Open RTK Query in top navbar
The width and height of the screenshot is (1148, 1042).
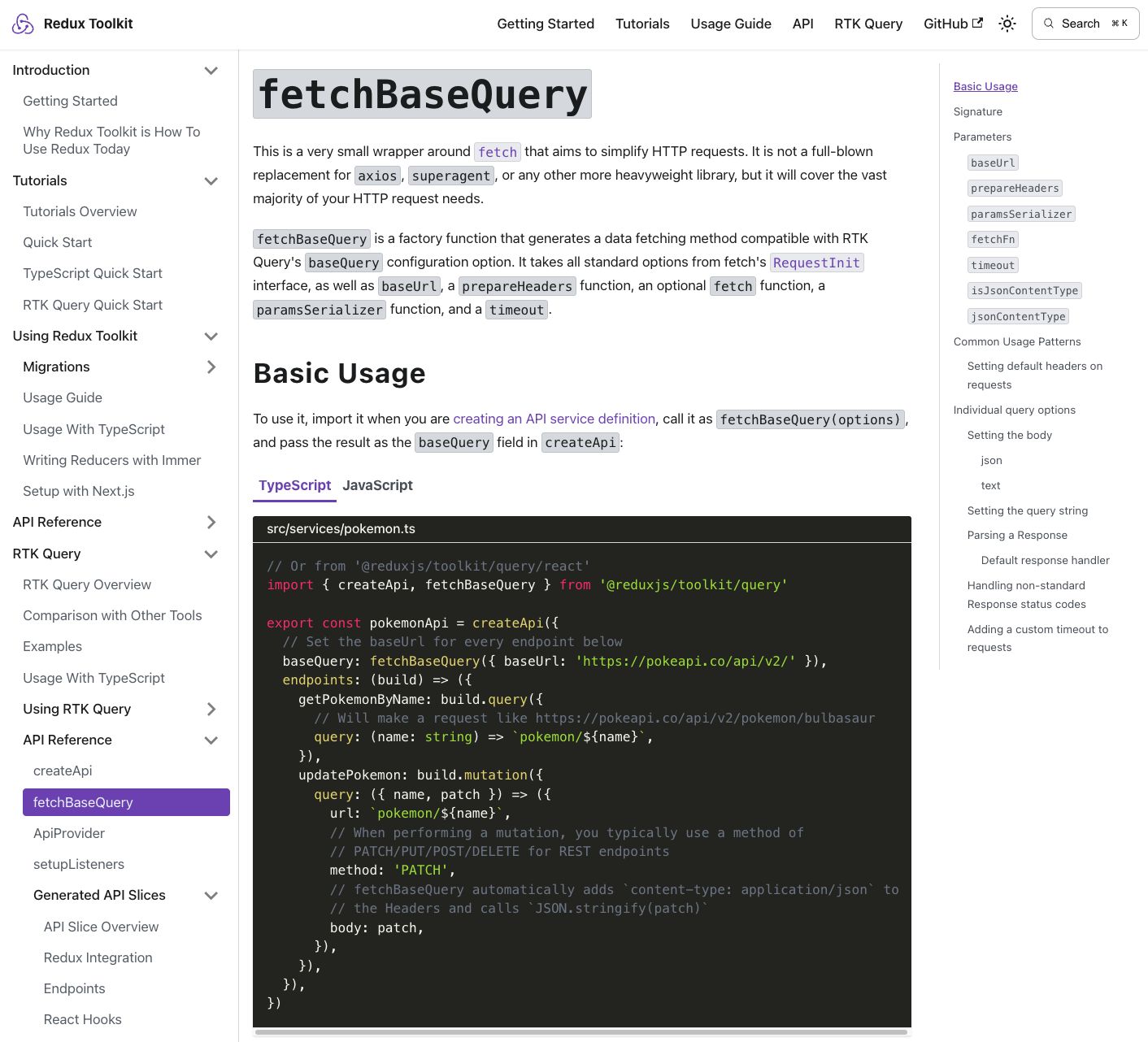(x=868, y=24)
